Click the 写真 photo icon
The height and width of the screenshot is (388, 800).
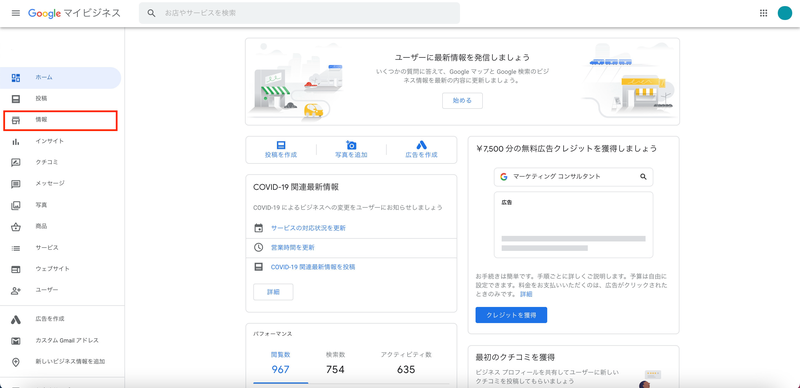pos(16,205)
